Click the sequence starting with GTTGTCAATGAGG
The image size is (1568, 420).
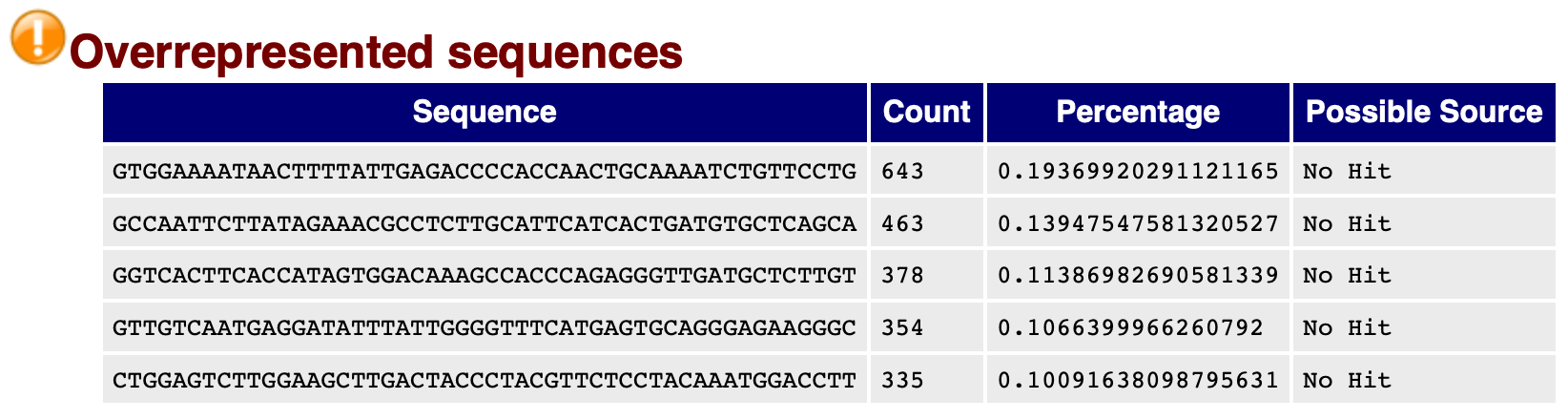pyautogui.click(x=485, y=328)
